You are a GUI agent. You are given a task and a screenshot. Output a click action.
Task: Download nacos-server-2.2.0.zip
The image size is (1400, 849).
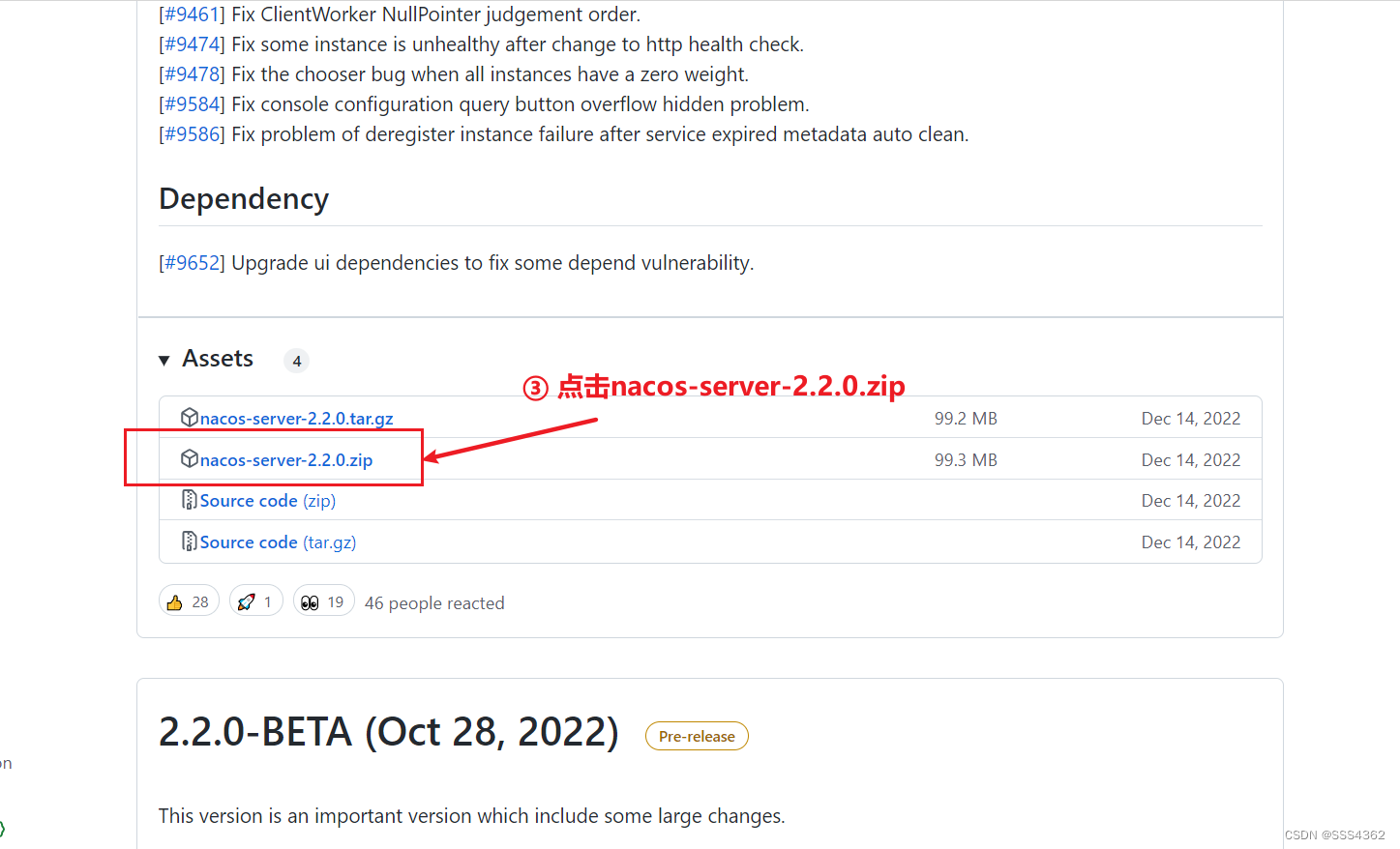(286, 460)
